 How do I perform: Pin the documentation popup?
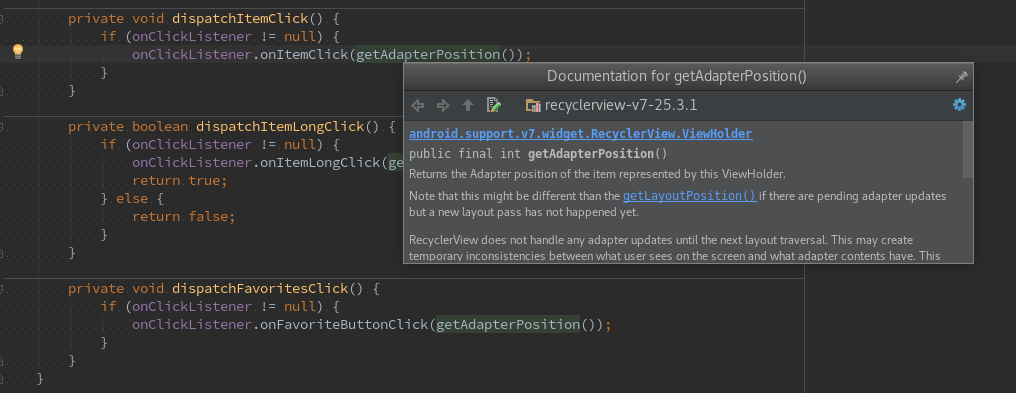point(962,77)
